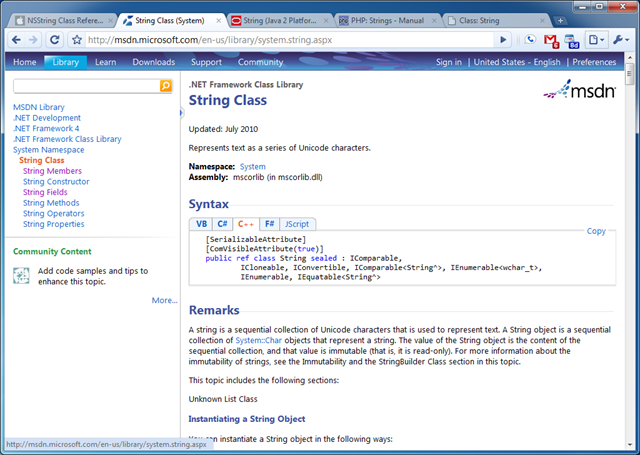Open String Constructor in the sidebar
The image size is (640, 455).
[x=56, y=182]
